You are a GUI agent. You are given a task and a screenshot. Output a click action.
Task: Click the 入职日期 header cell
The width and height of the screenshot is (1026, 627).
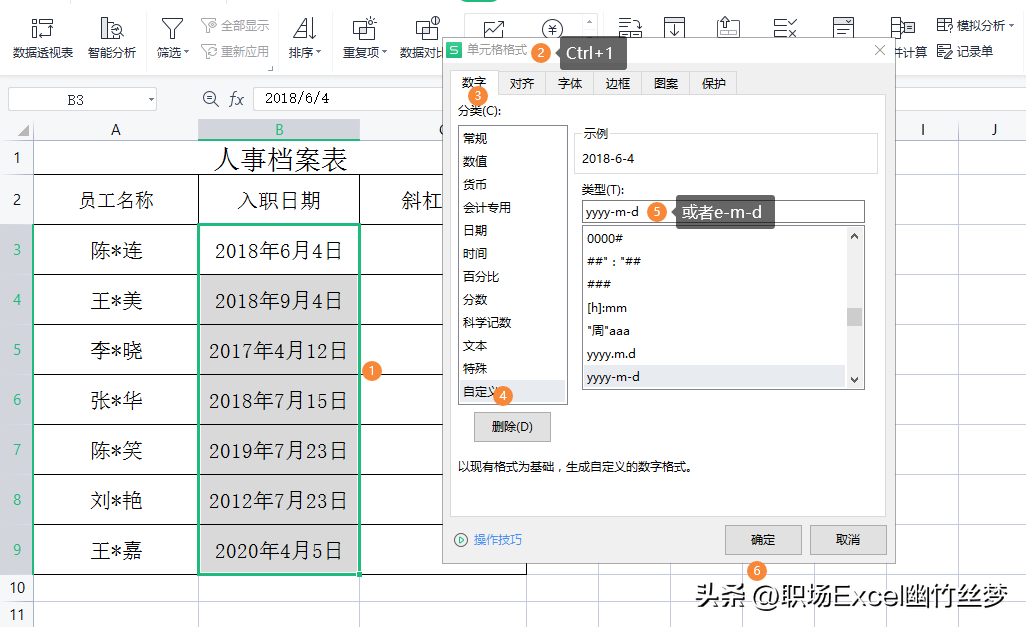pos(279,200)
